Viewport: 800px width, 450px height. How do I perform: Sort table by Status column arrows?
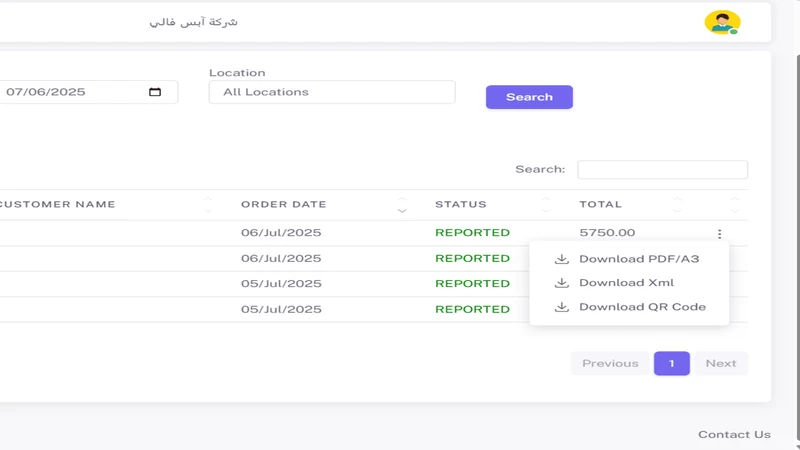tap(546, 205)
